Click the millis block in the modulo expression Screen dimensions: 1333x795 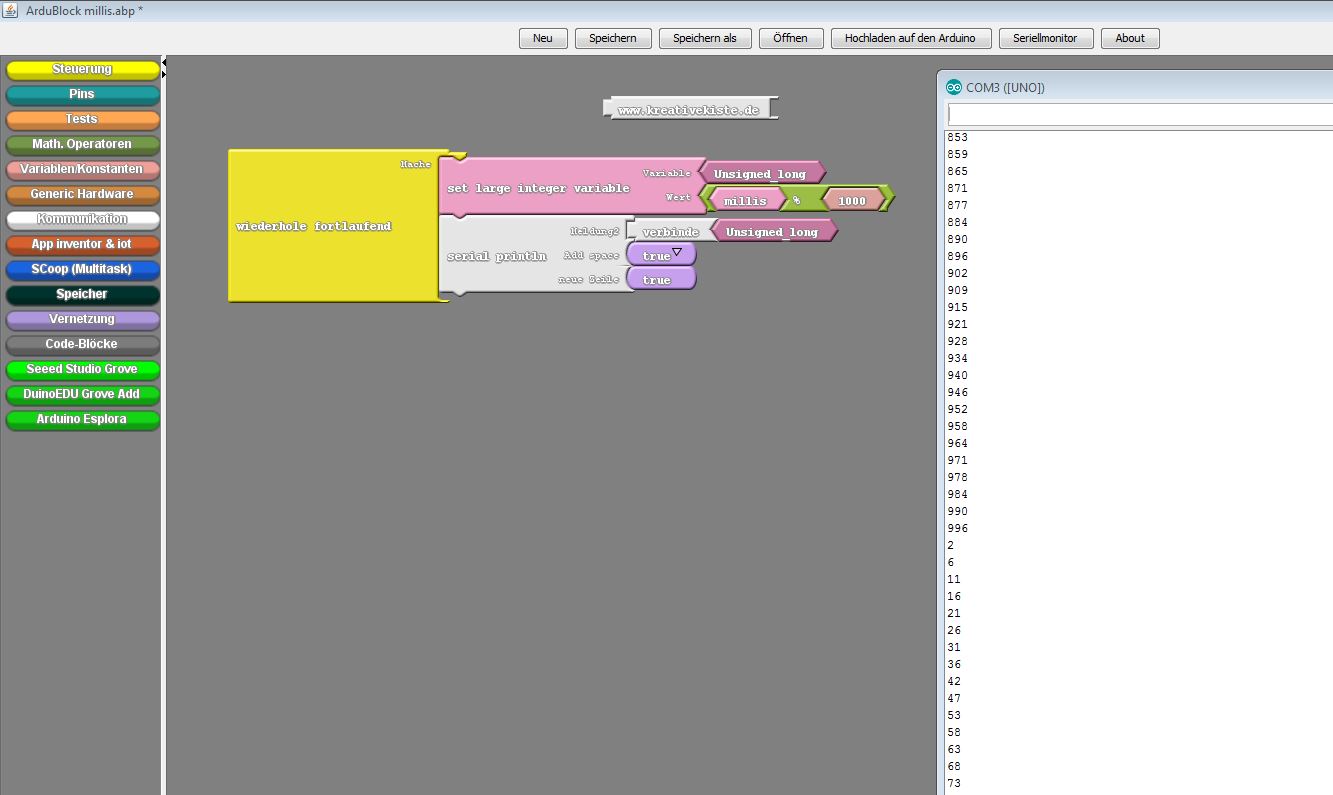tap(745, 201)
